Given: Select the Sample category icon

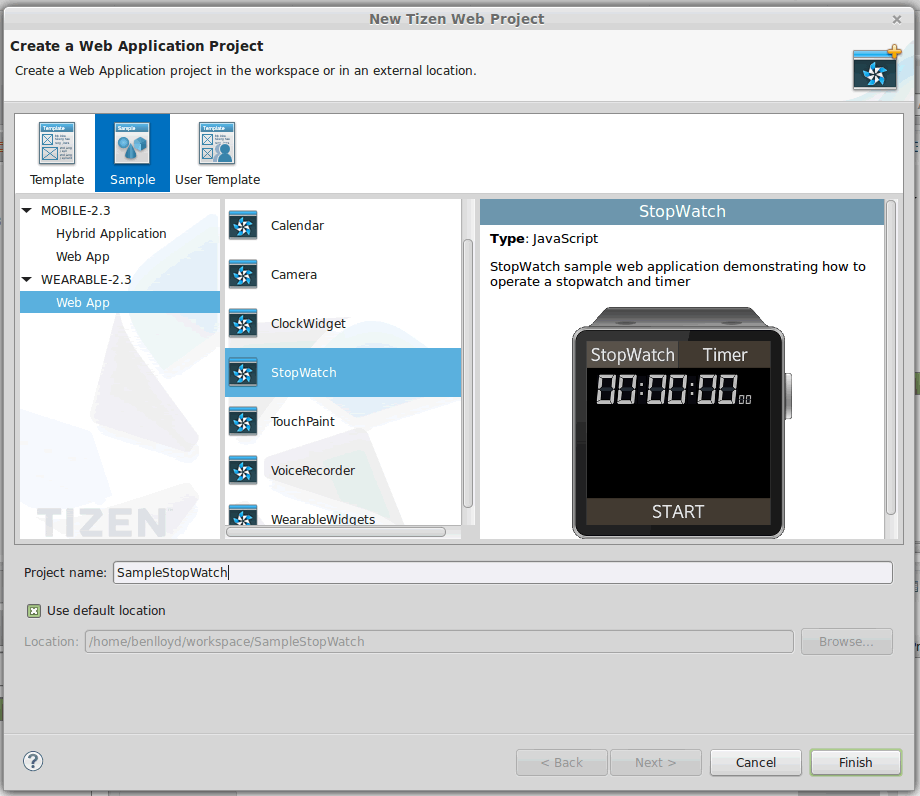Looking at the screenshot, I should tap(132, 143).
